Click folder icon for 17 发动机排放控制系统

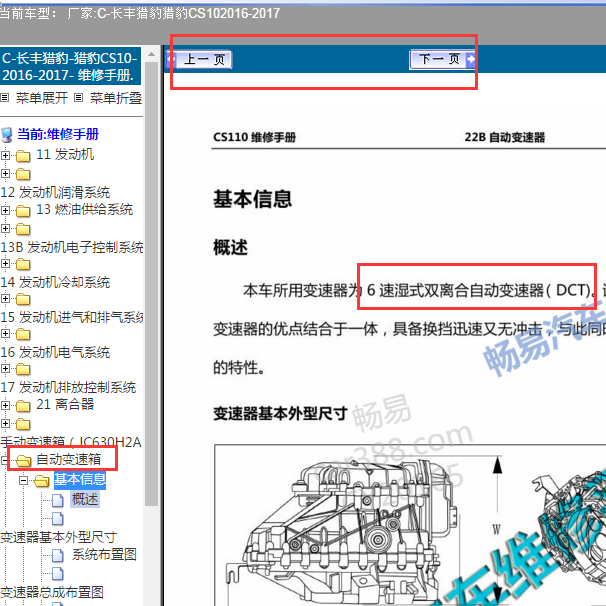23,369
